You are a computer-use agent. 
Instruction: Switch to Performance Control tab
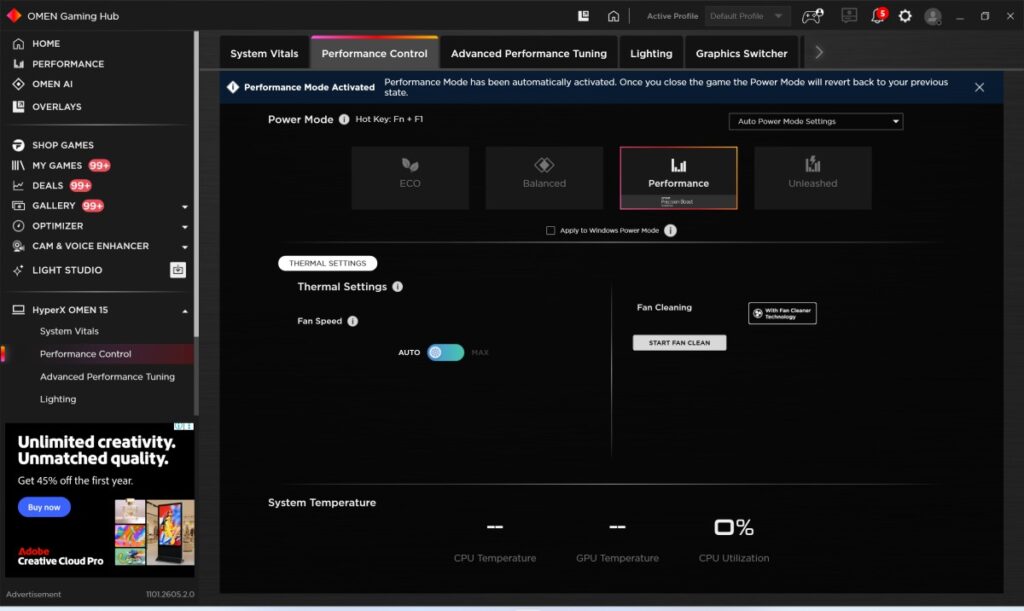point(374,53)
